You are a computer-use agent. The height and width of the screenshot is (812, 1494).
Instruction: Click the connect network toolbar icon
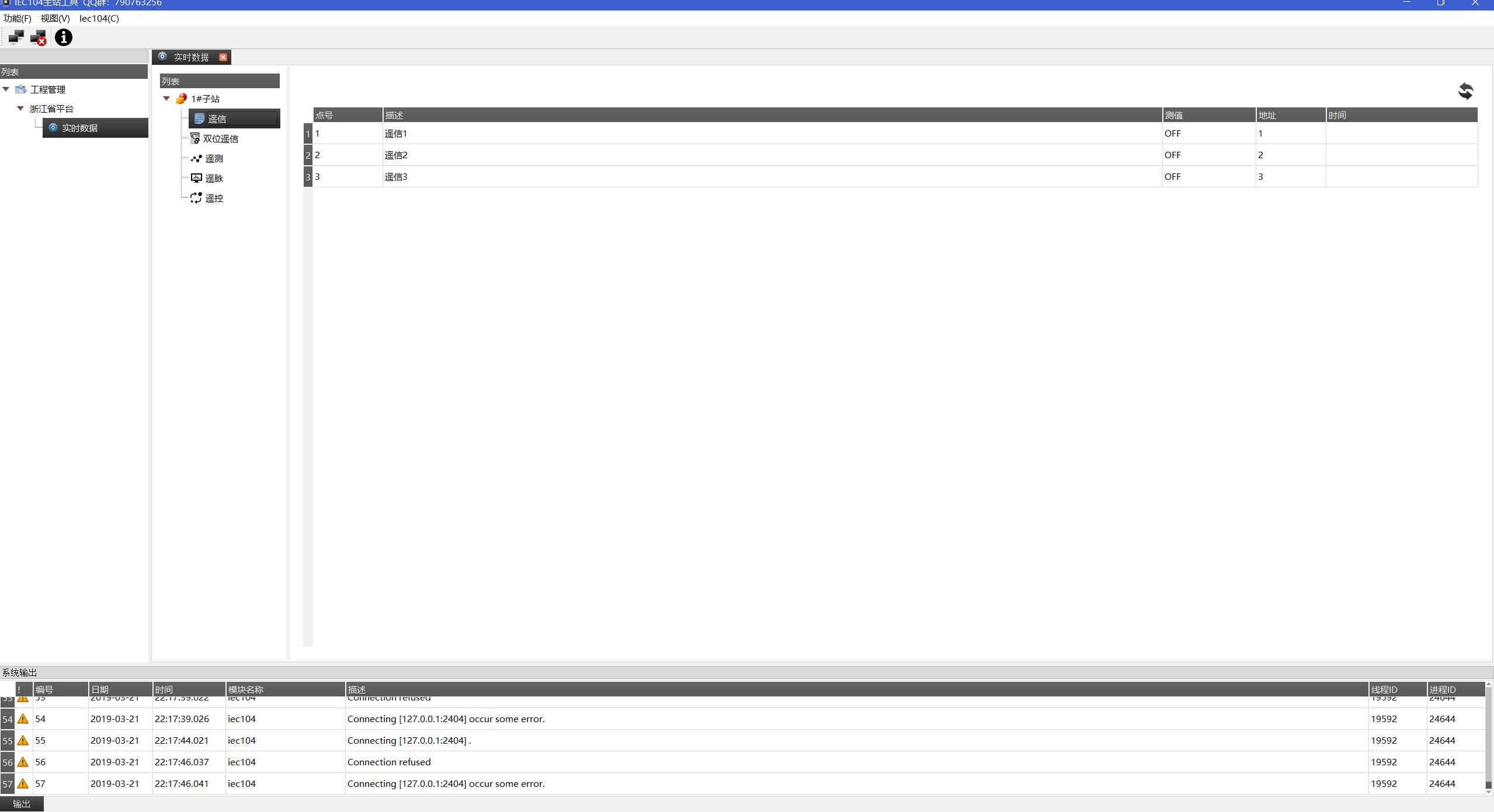coord(16,37)
